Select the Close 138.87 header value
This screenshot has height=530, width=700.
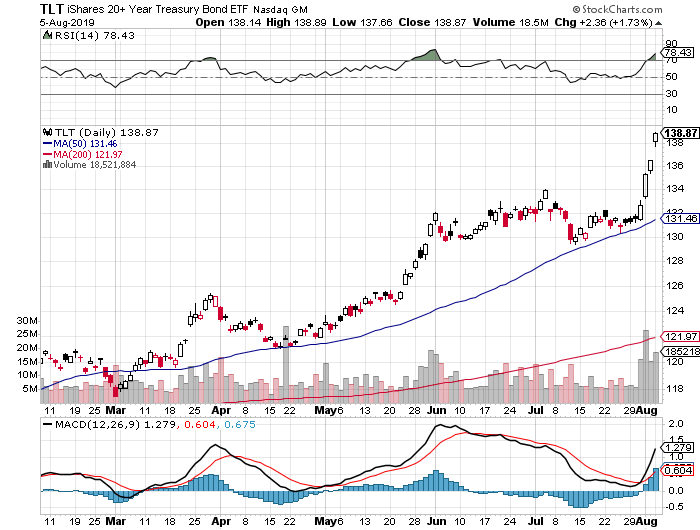point(432,22)
